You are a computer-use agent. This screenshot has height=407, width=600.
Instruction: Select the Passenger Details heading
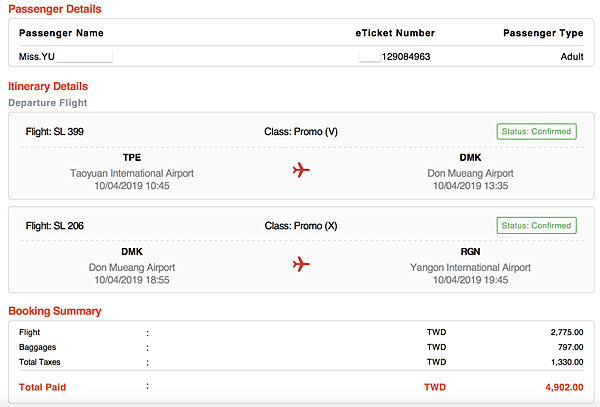coord(55,9)
